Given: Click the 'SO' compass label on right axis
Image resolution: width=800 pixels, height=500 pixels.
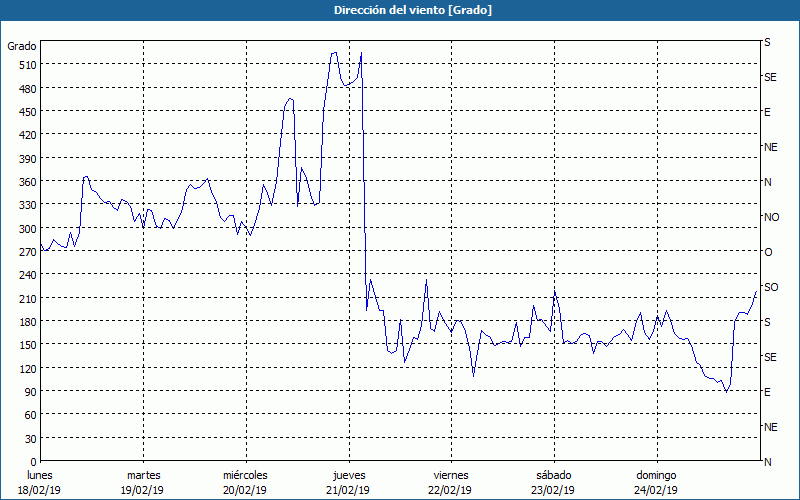Looking at the screenshot, I should pos(771,287).
